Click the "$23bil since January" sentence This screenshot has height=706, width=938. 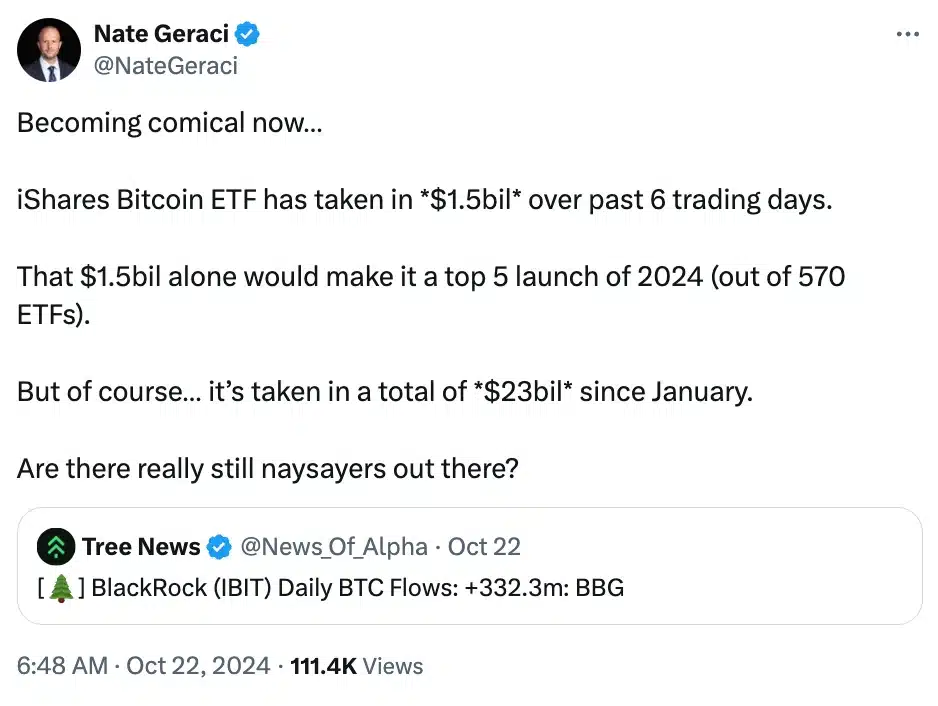pos(384,391)
